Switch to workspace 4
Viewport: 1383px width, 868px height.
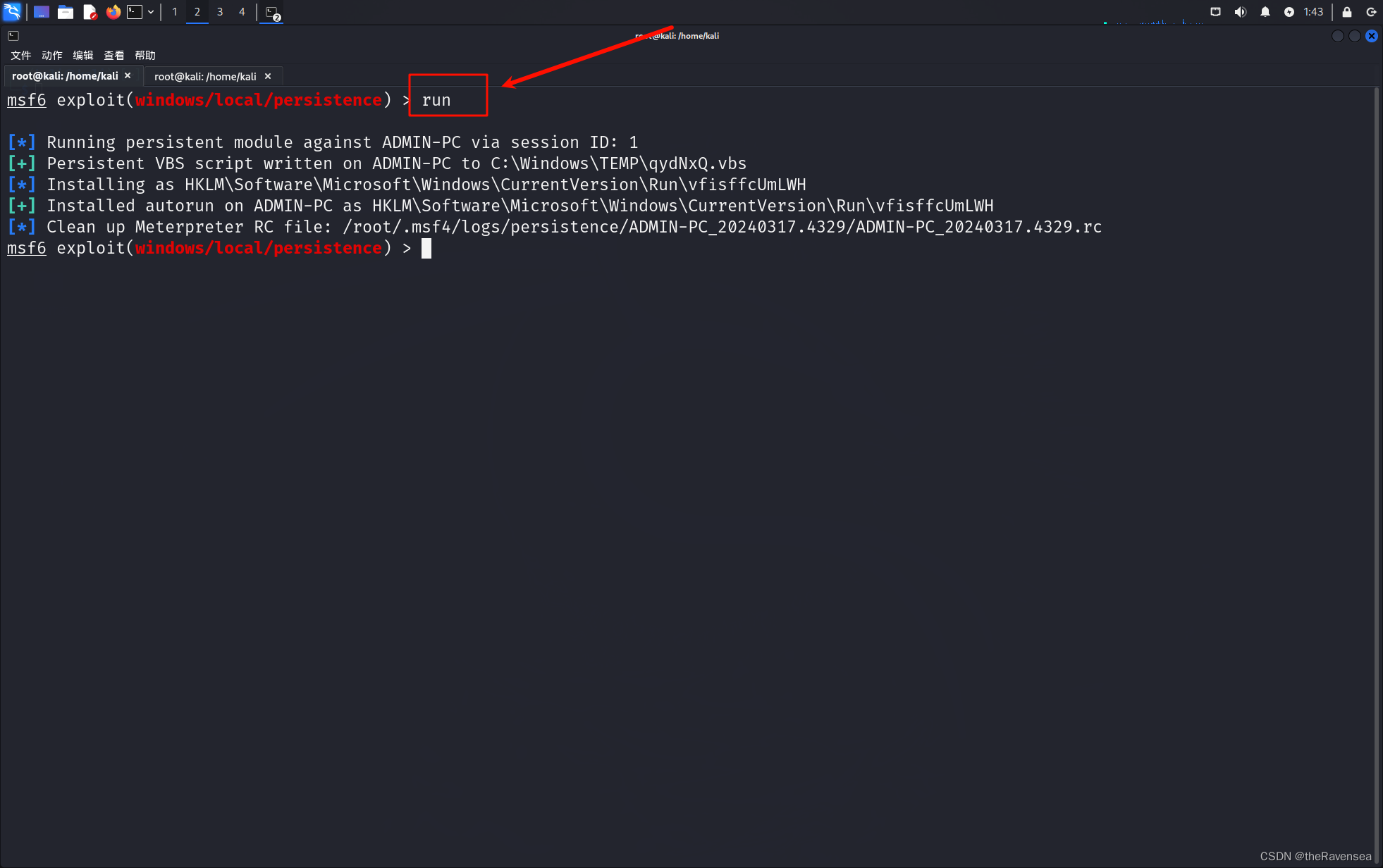242,12
